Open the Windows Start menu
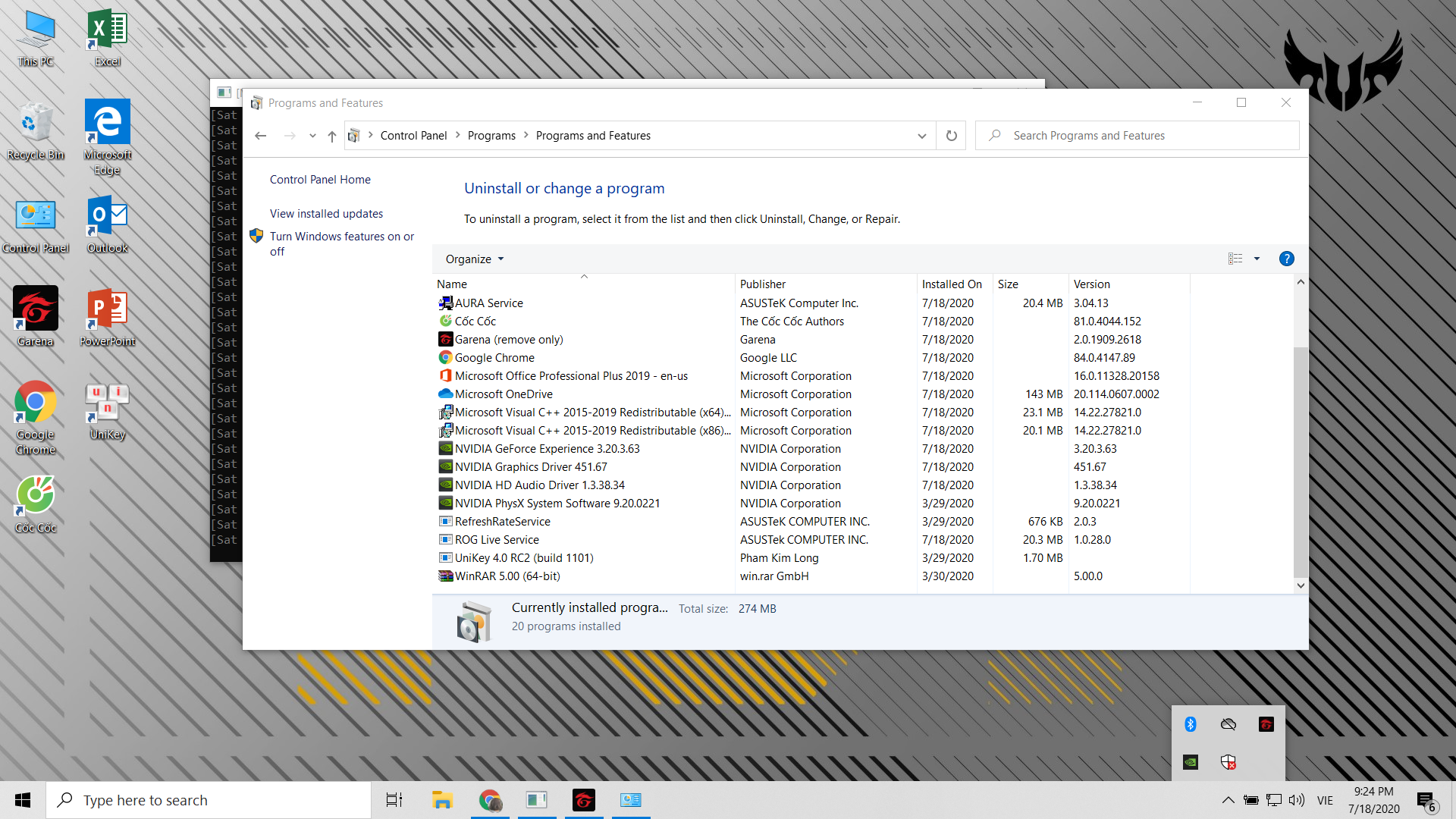This screenshot has height=819, width=1456. click(23, 800)
